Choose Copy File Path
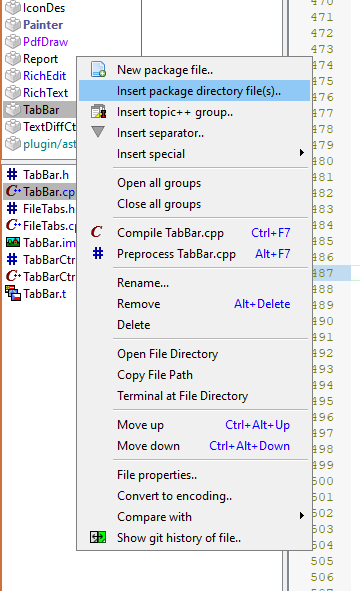This screenshot has width=360, height=591. 194,375
